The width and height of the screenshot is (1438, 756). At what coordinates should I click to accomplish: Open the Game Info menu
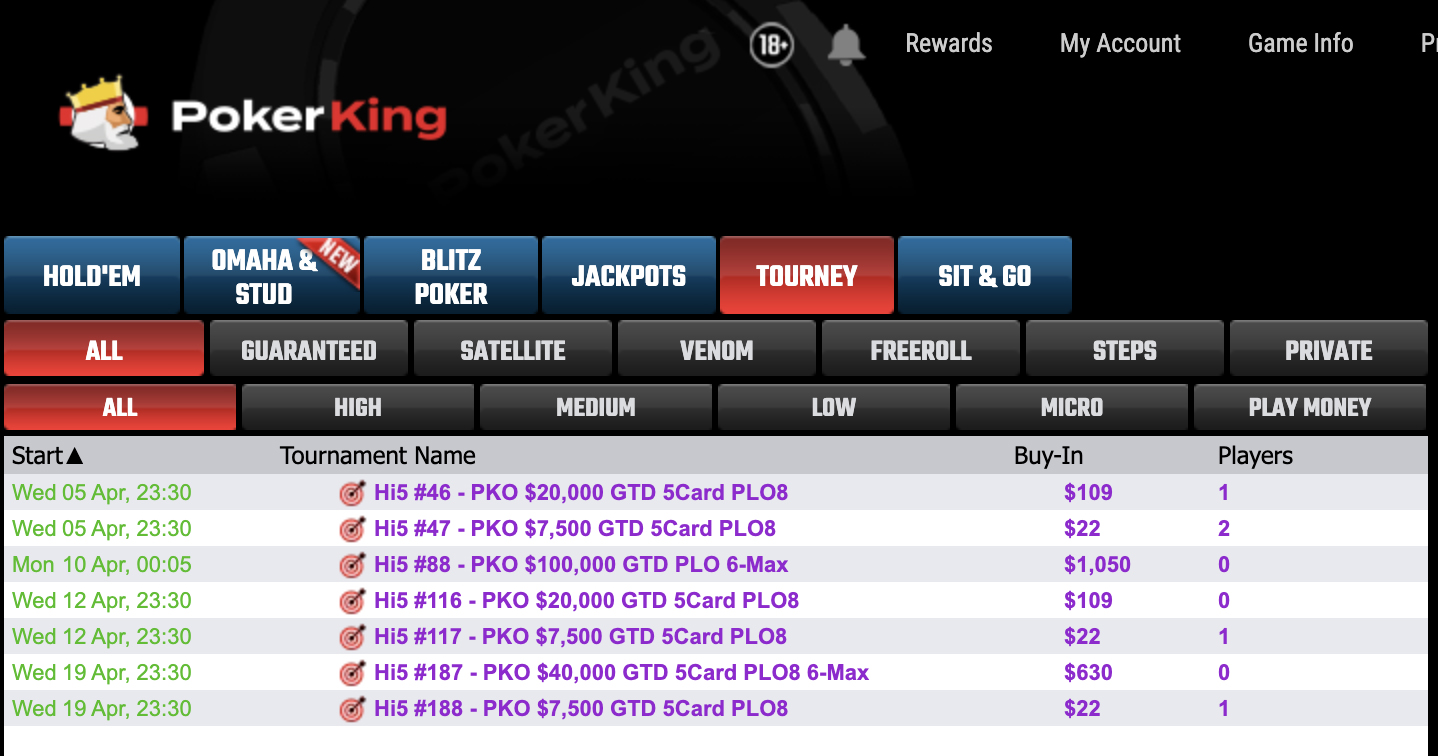[x=1300, y=44]
